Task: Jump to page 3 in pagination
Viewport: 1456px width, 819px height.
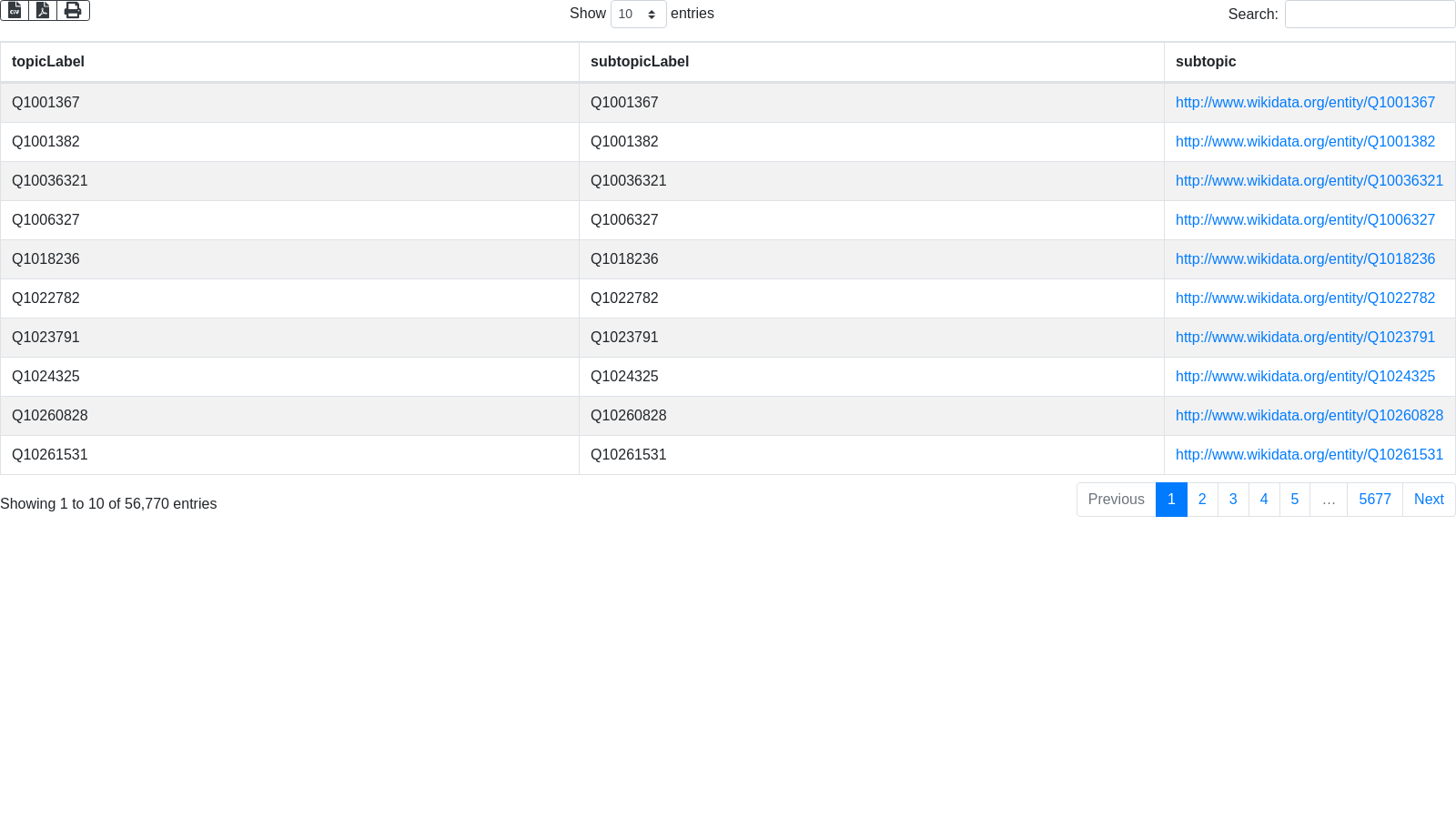Action: pyautogui.click(x=1233, y=500)
